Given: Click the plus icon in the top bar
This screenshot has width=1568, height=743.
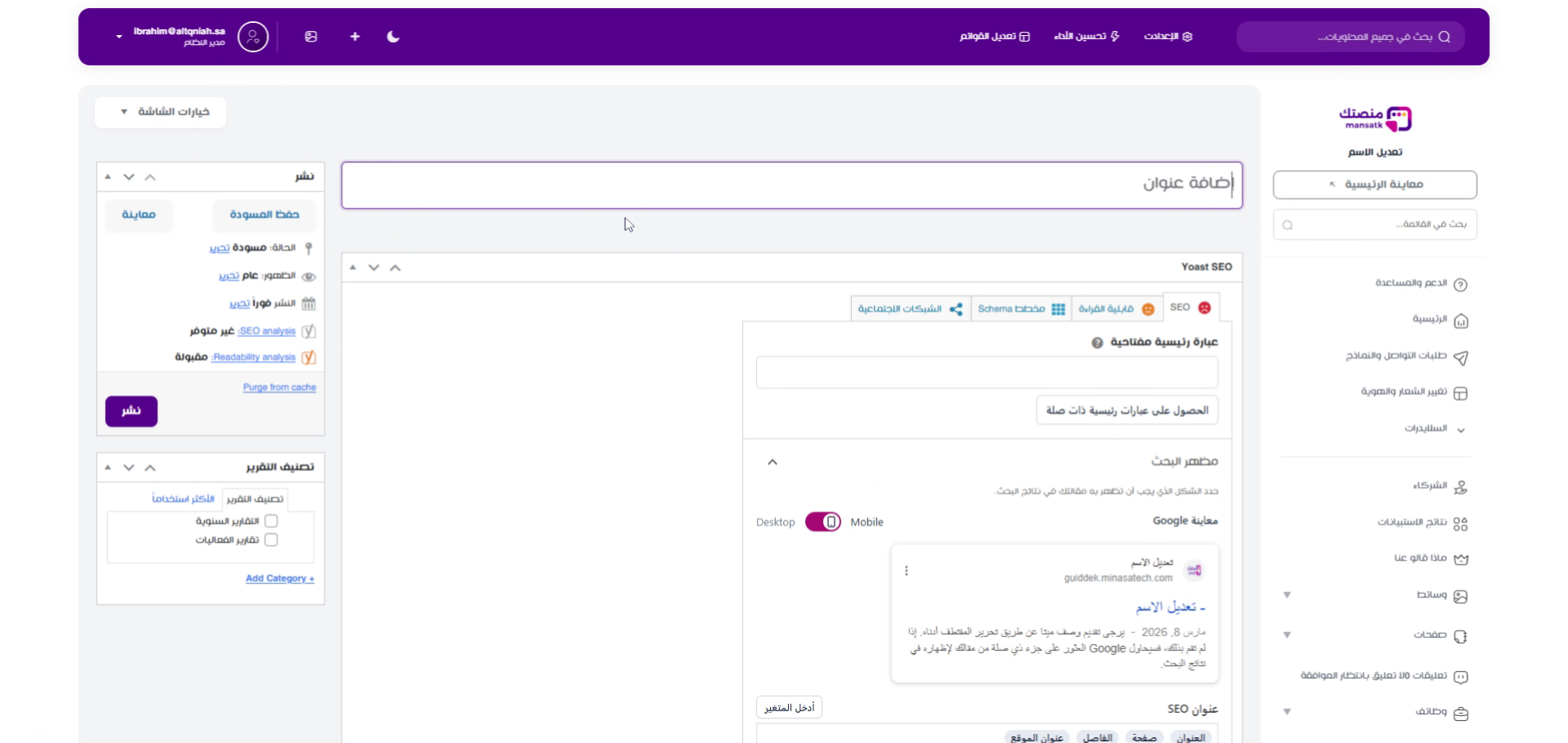Looking at the screenshot, I should coord(354,36).
